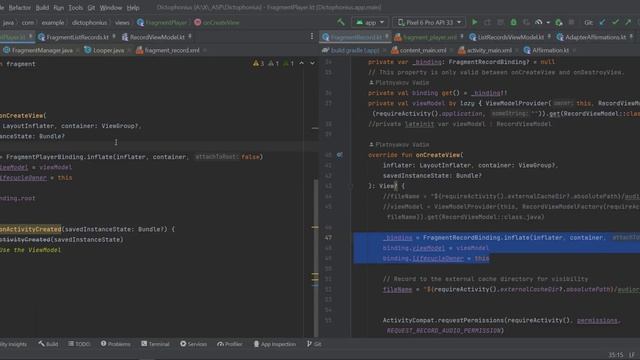
Task: Go to previous highlighted error arrow
Action: tap(302, 63)
